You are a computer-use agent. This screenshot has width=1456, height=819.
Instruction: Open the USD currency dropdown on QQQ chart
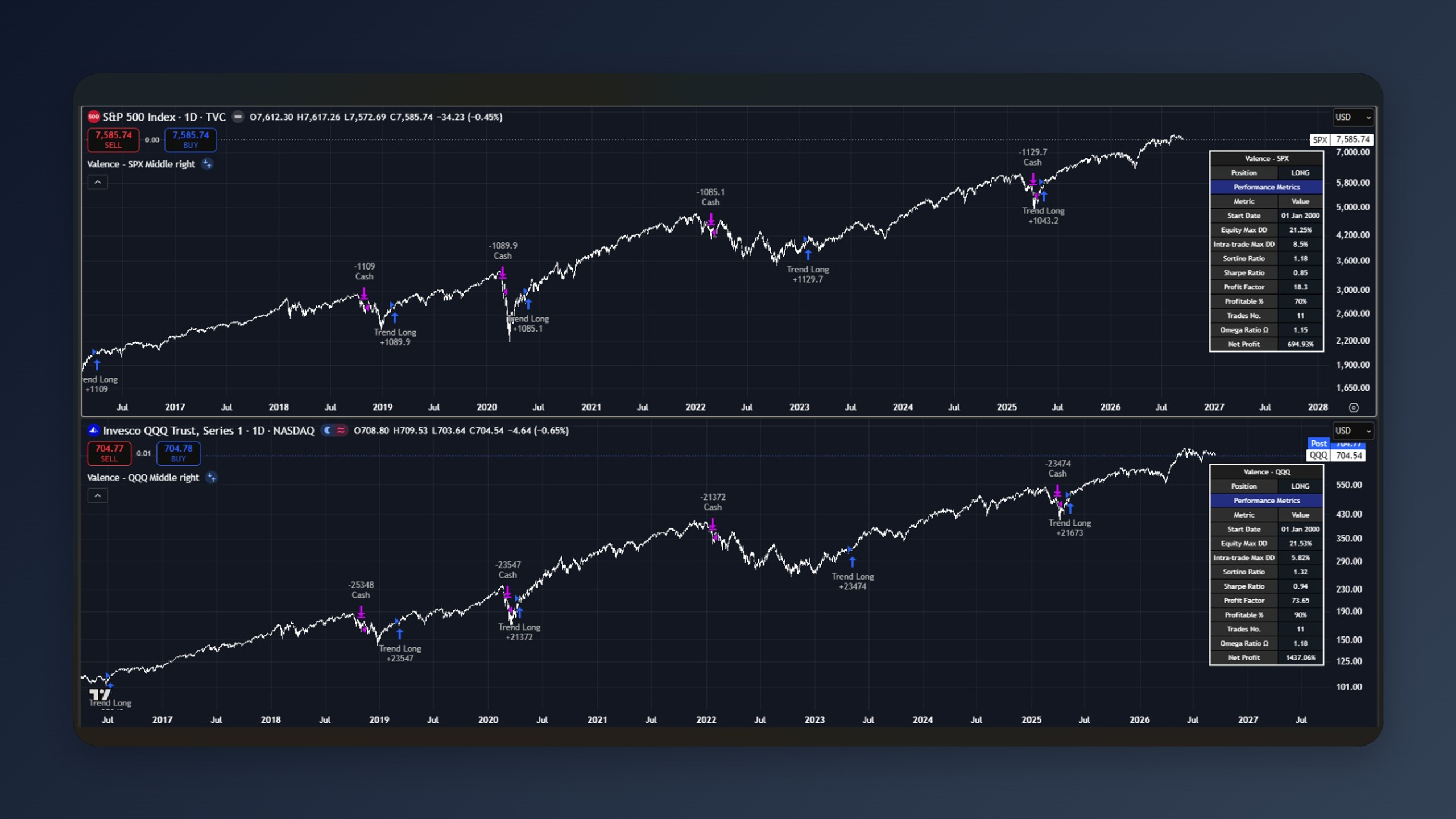pos(1353,431)
